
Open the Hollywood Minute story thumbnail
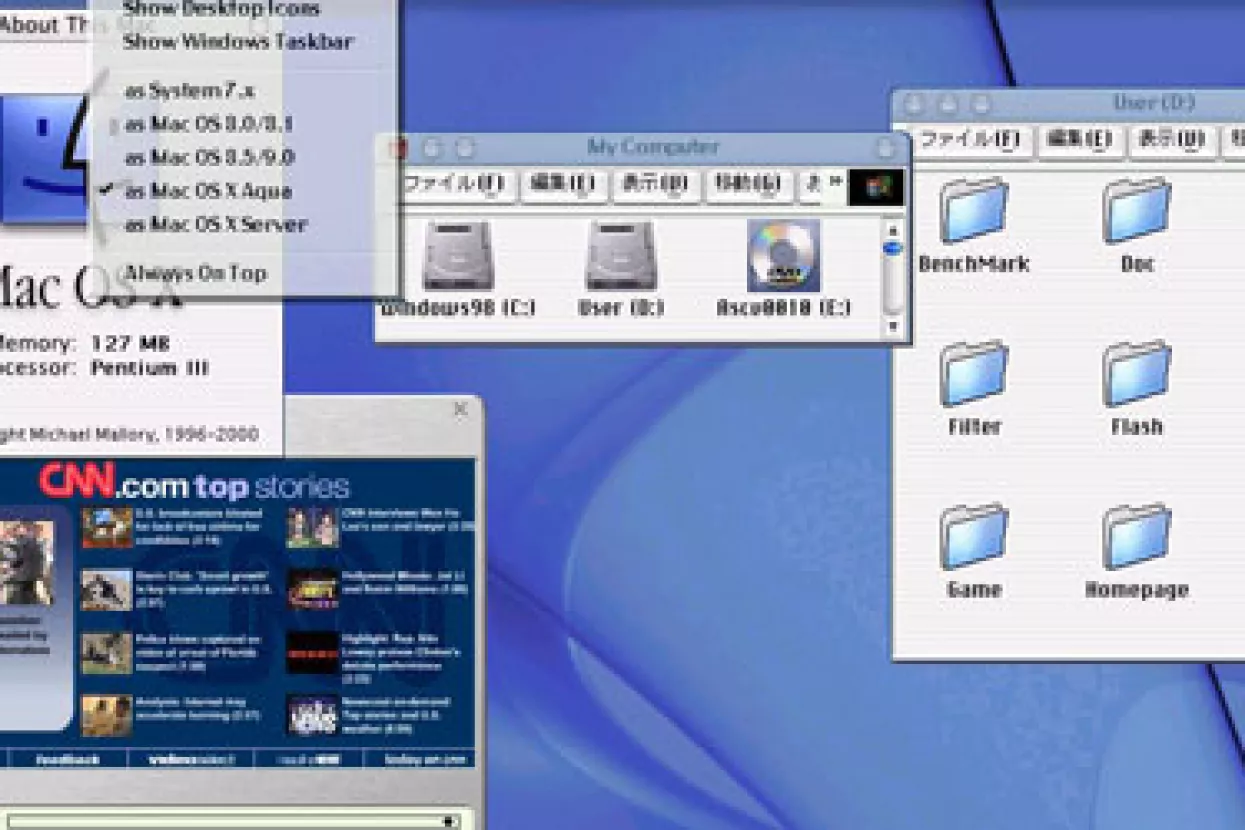coord(312,589)
